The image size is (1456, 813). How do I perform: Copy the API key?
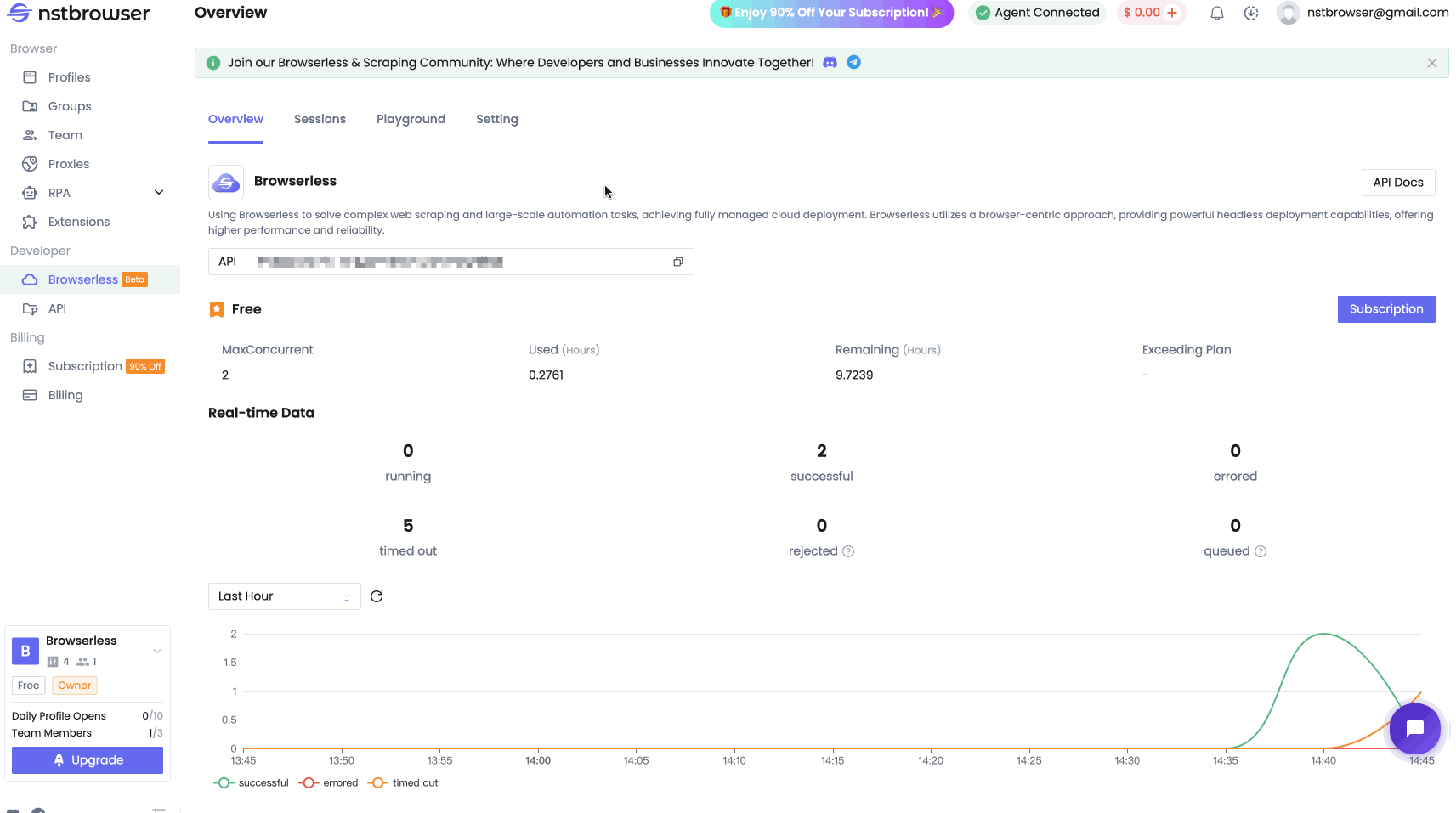point(678,262)
